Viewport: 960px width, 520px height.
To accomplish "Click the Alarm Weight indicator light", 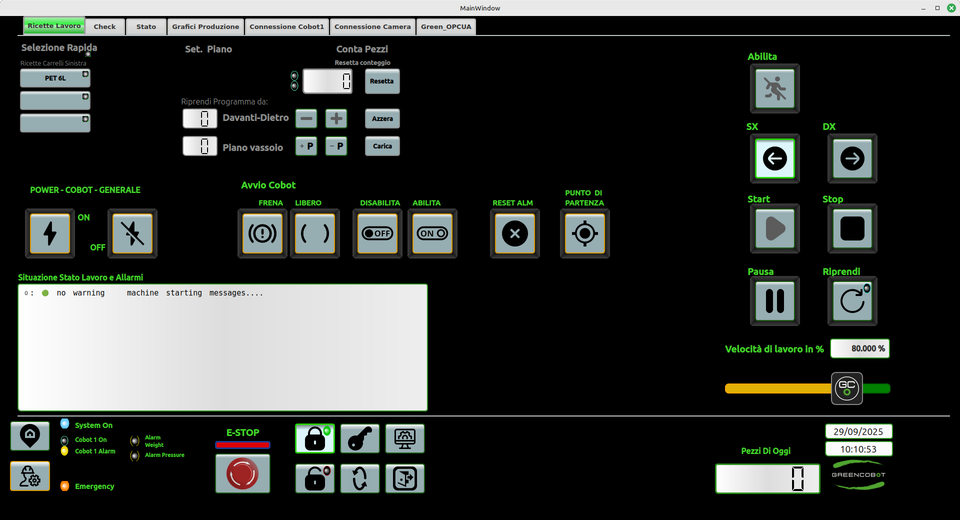I will pyautogui.click(x=135, y=440).
